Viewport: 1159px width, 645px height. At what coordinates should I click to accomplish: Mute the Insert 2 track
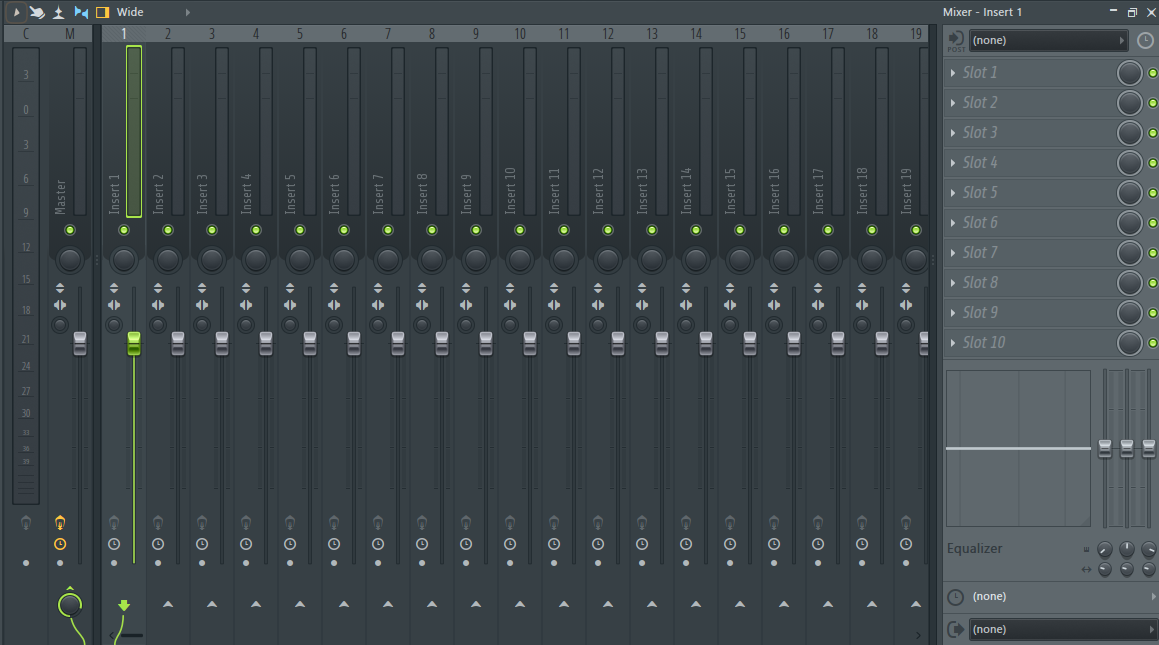[x=168, y=231]
